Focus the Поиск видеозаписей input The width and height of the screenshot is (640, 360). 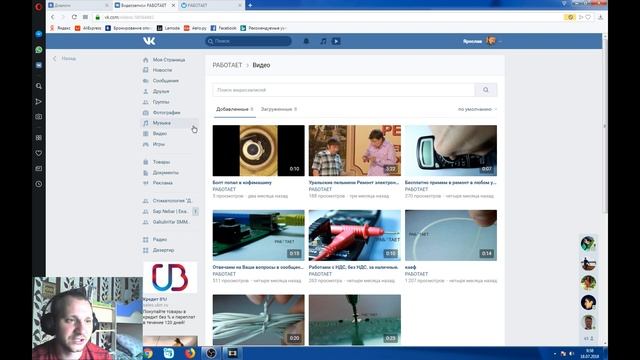[343, 90]
